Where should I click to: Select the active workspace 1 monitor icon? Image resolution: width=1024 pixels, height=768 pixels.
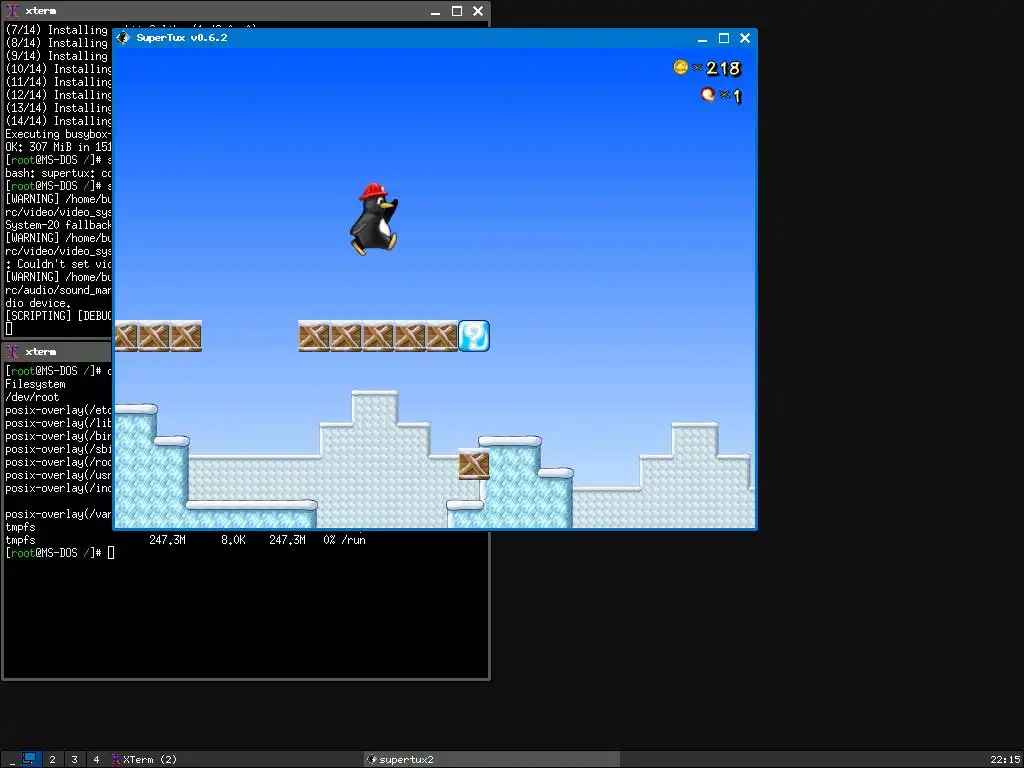point(29,759)
